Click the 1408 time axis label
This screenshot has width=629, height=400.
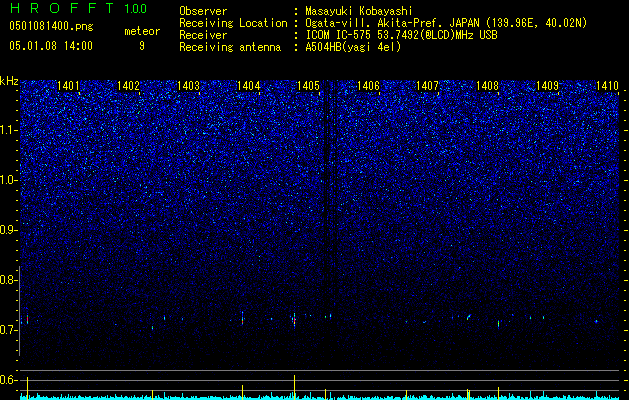coord(487,85)
